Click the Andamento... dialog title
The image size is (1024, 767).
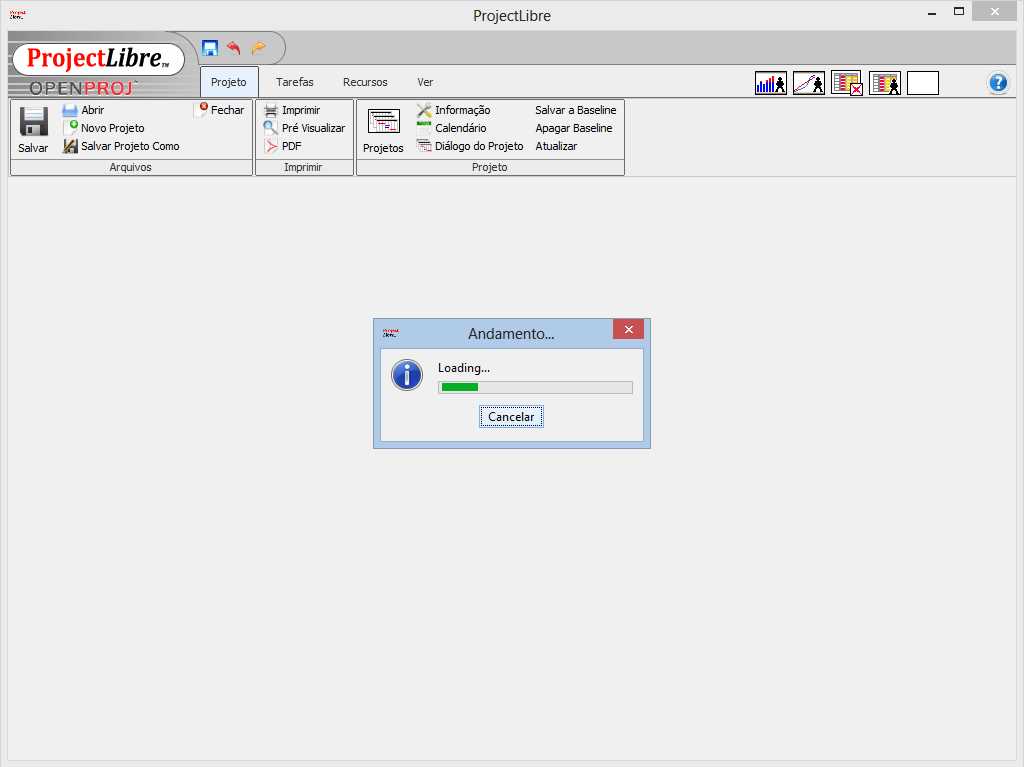511,333
